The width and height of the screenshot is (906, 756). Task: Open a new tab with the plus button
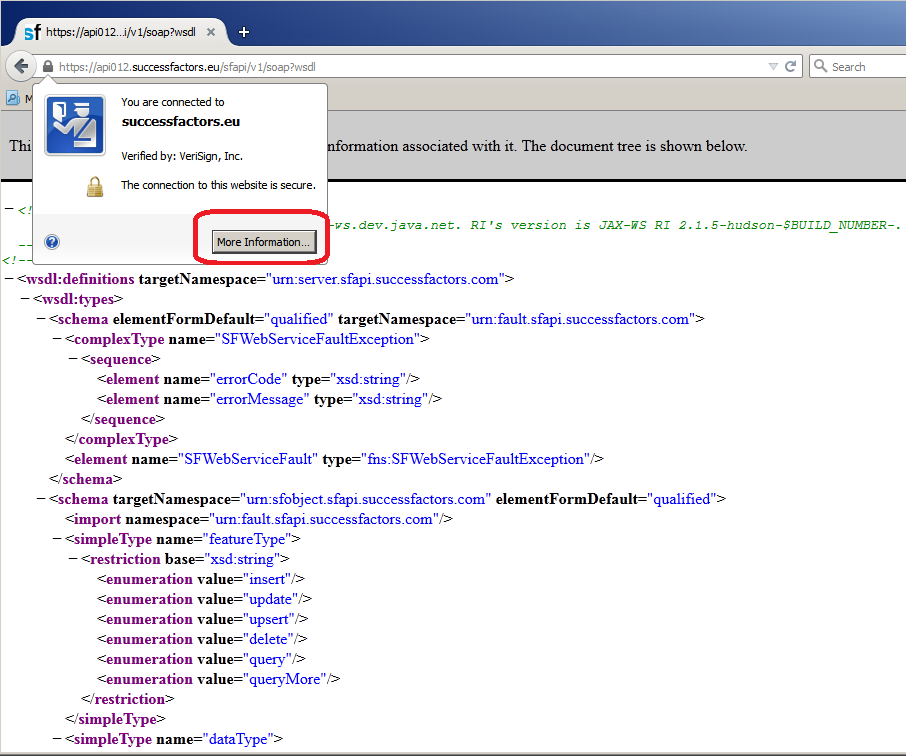244,32
